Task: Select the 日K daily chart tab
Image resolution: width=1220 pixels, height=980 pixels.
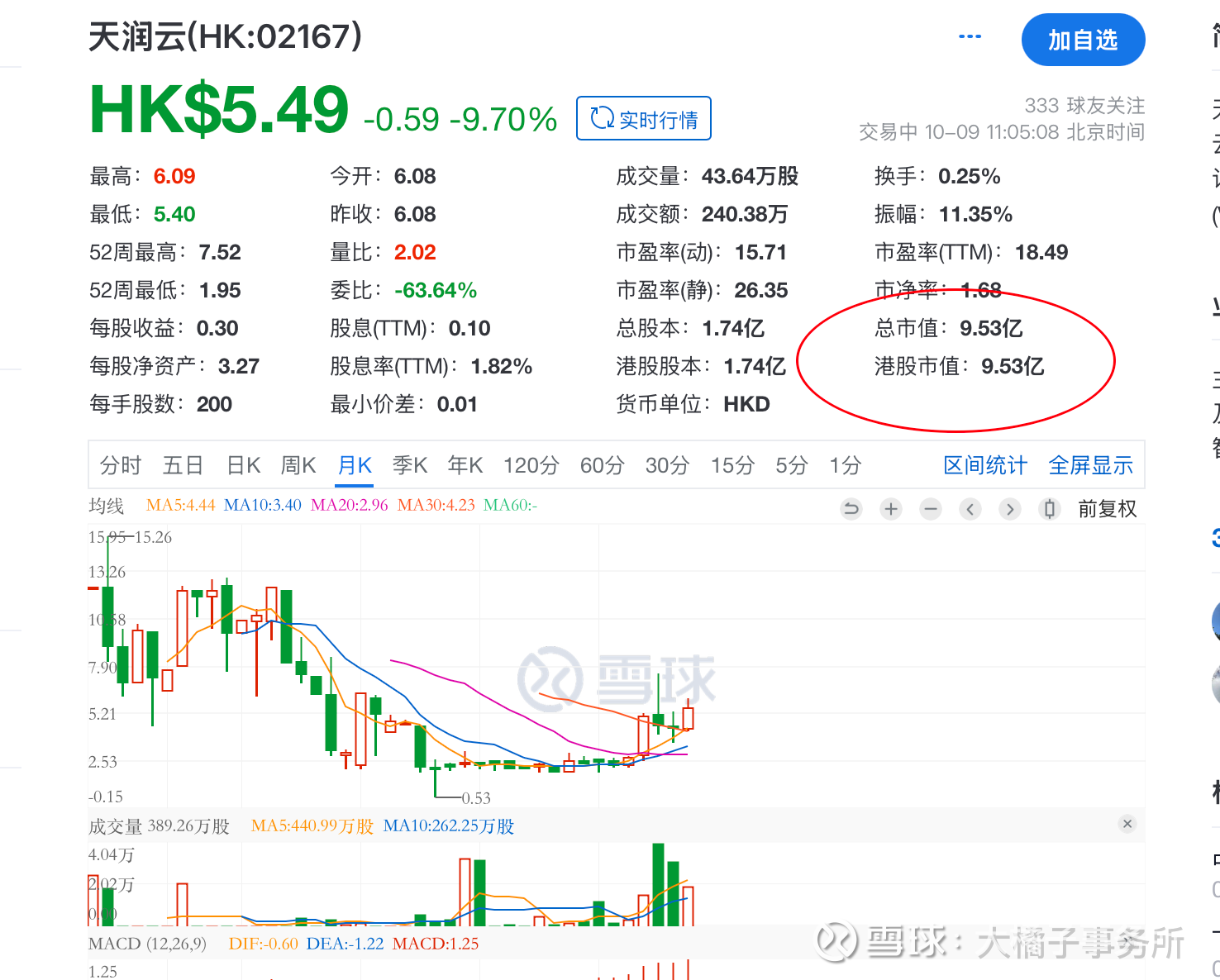Action: (x=244, y=465)
